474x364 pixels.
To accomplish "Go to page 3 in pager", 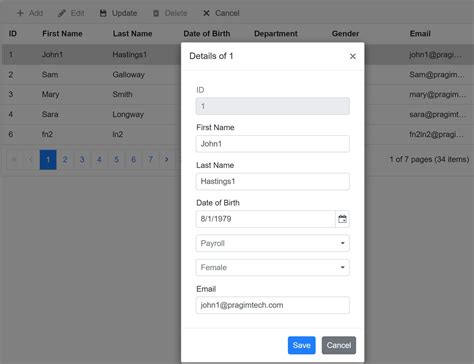I will coord(82,160).
